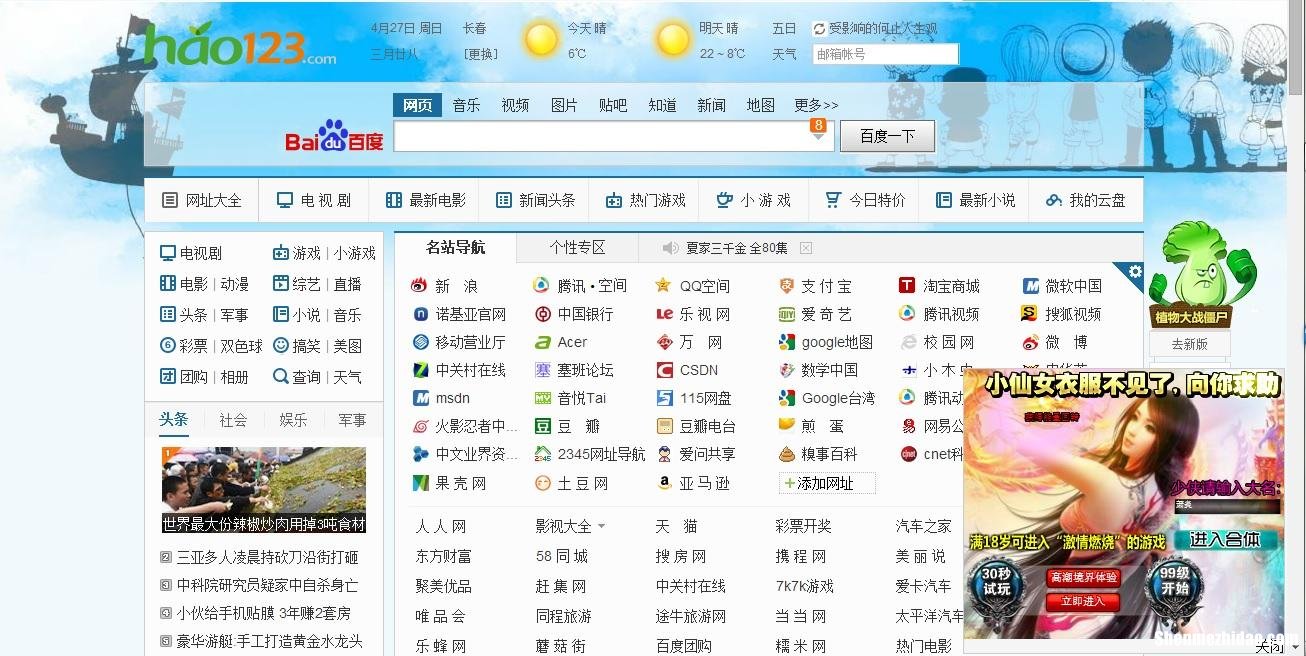Click the 进入合体 ad button
The image size is (1306, 656).
click(x=1224, y=540)
